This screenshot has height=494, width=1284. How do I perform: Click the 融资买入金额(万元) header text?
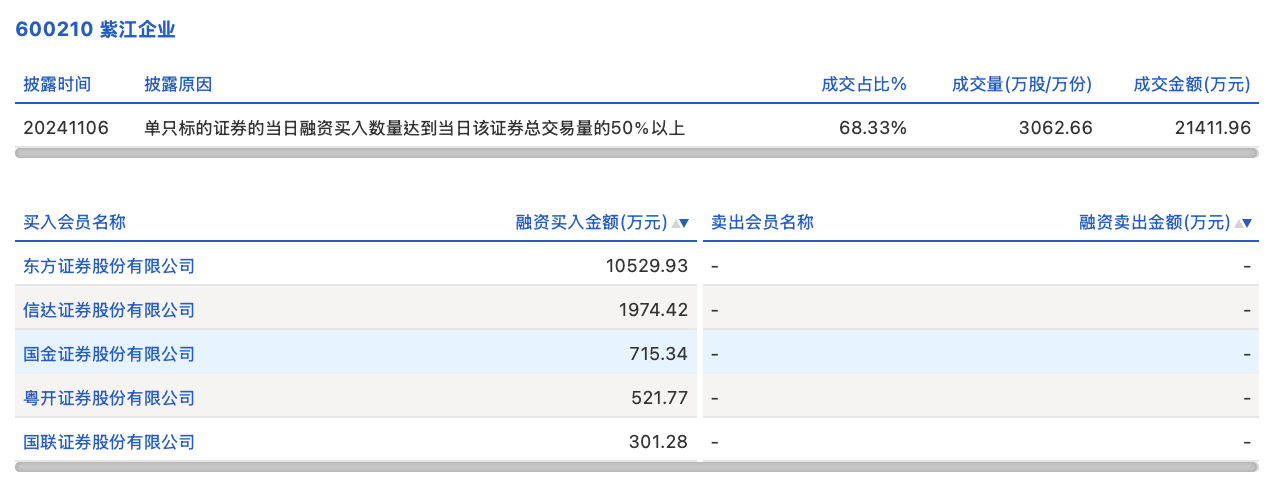[591, 222]
